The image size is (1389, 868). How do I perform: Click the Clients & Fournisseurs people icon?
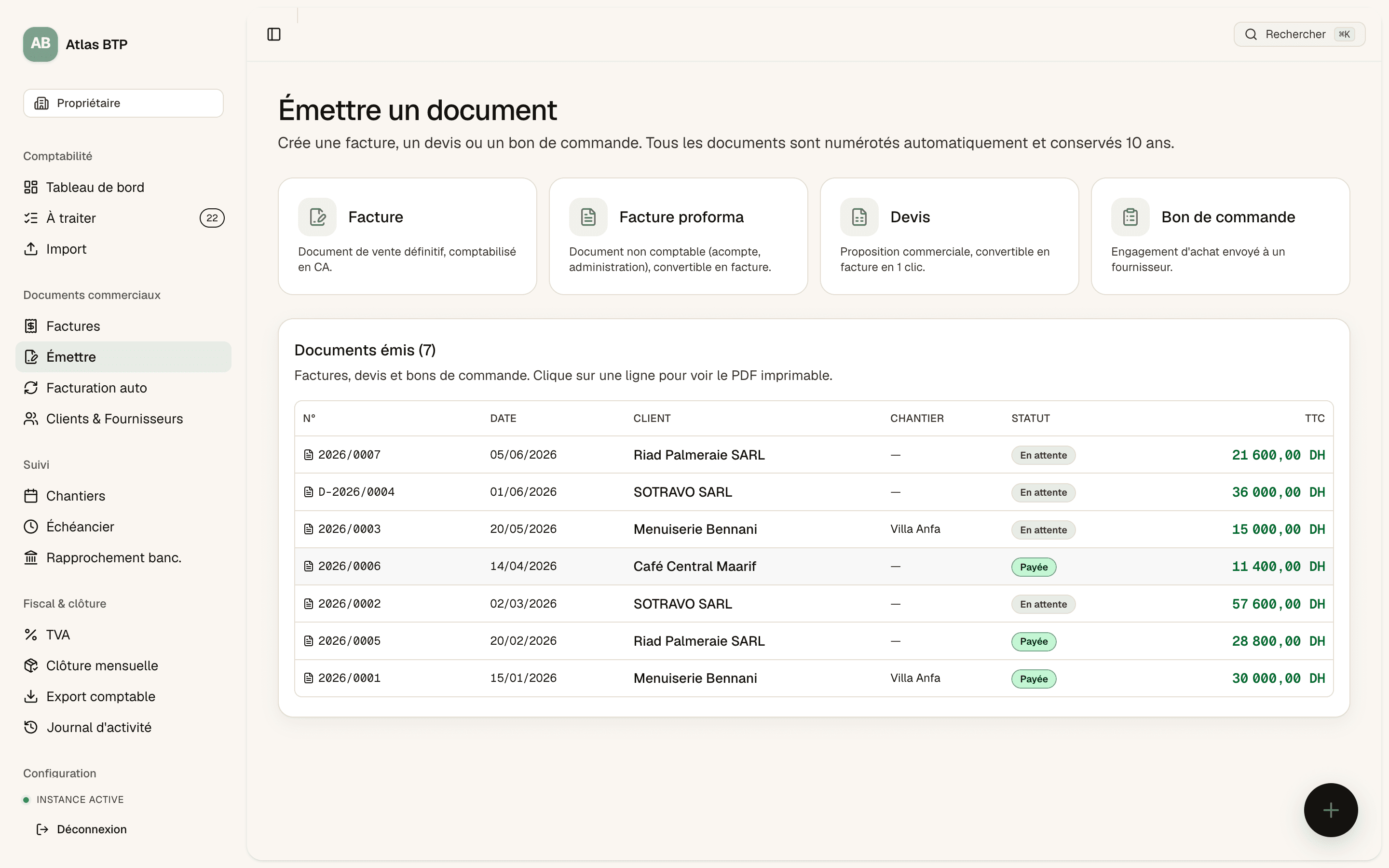pos(31,419)
